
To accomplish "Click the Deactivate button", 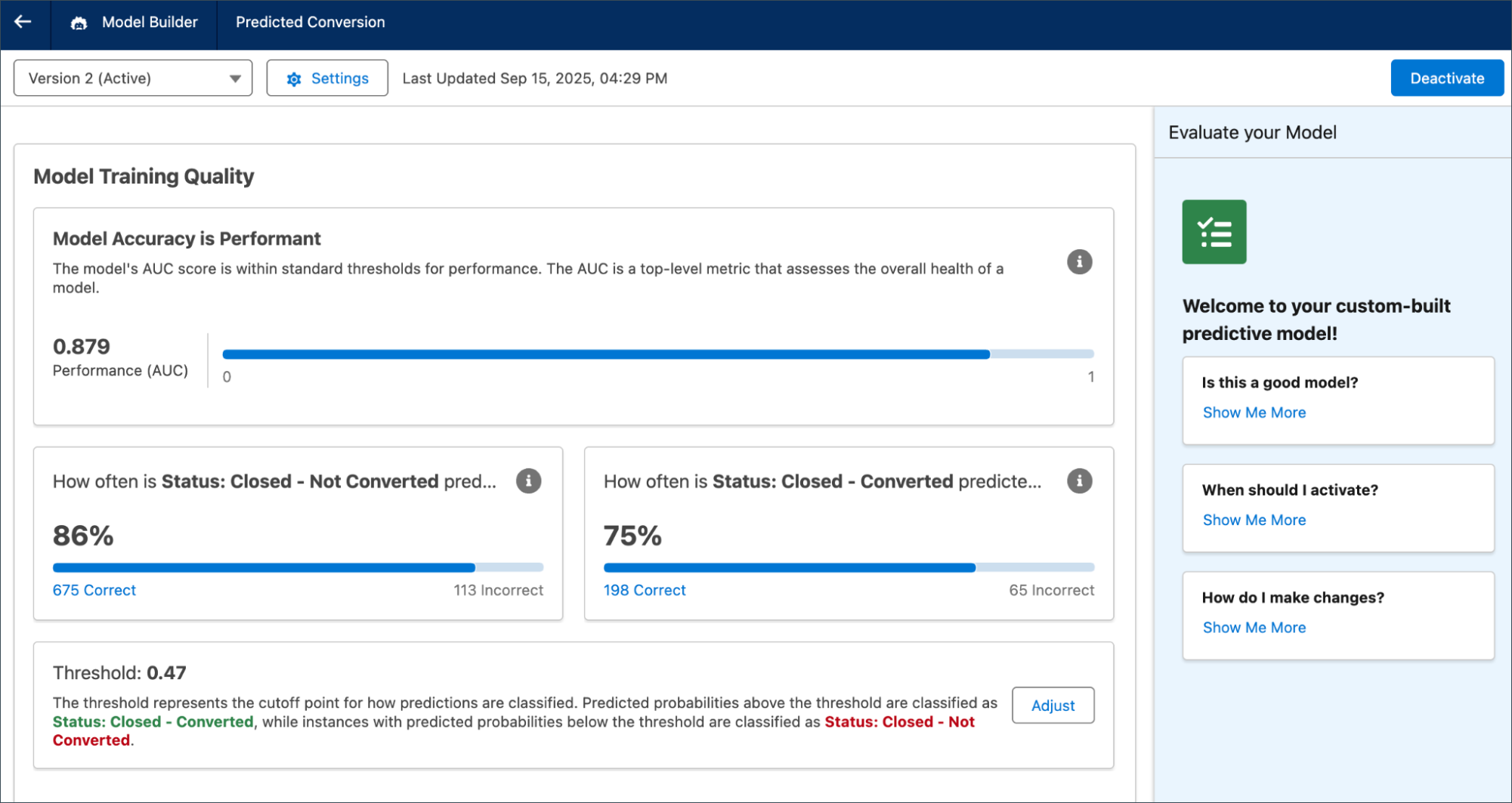I will 1446,78.
